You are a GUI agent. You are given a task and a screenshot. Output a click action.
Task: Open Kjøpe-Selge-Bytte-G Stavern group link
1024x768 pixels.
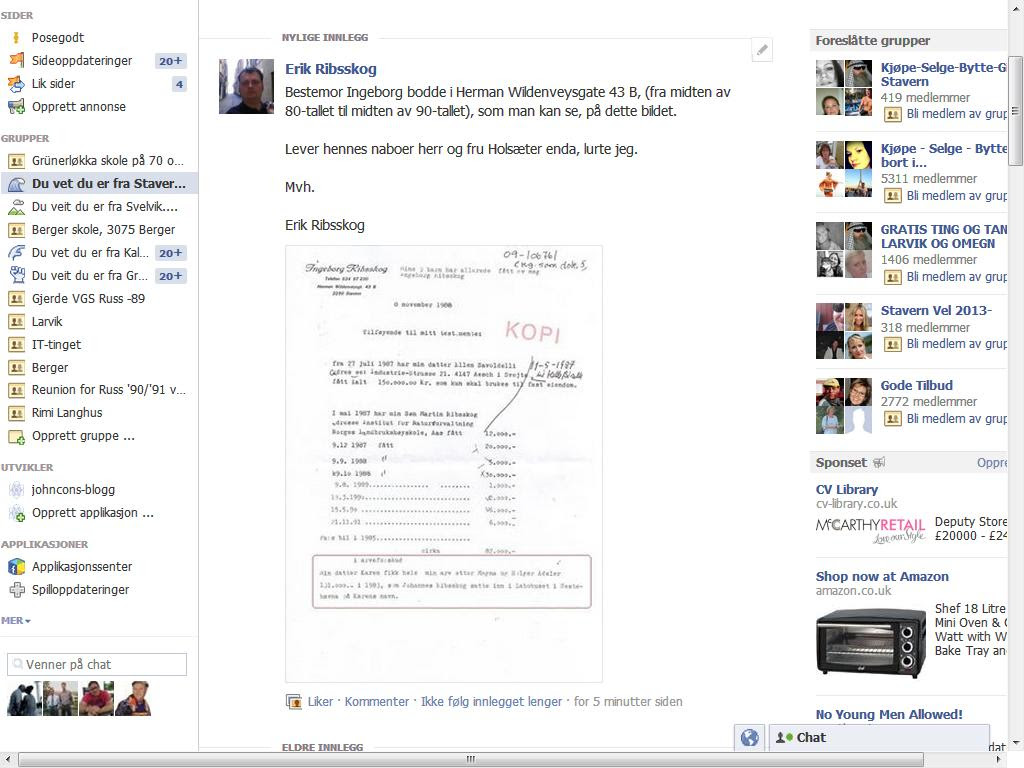point(943,74)
